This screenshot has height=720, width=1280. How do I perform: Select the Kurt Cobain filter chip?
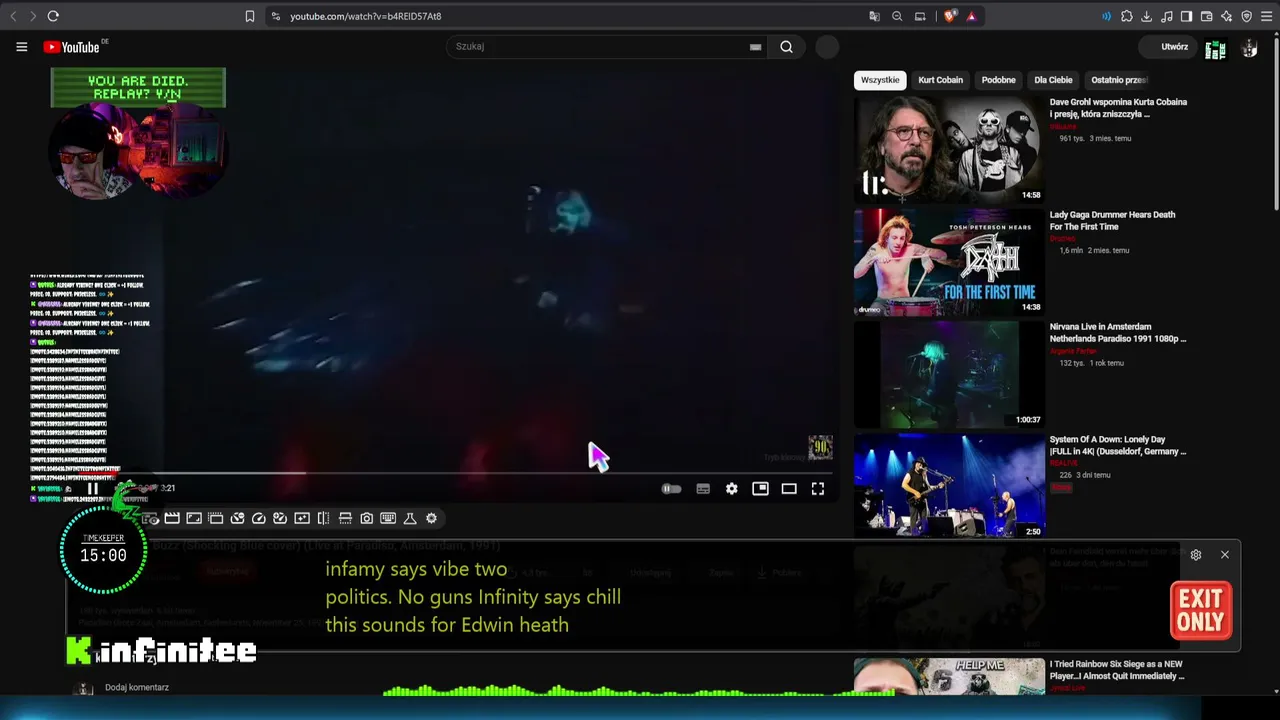click(x=941, y=80)
